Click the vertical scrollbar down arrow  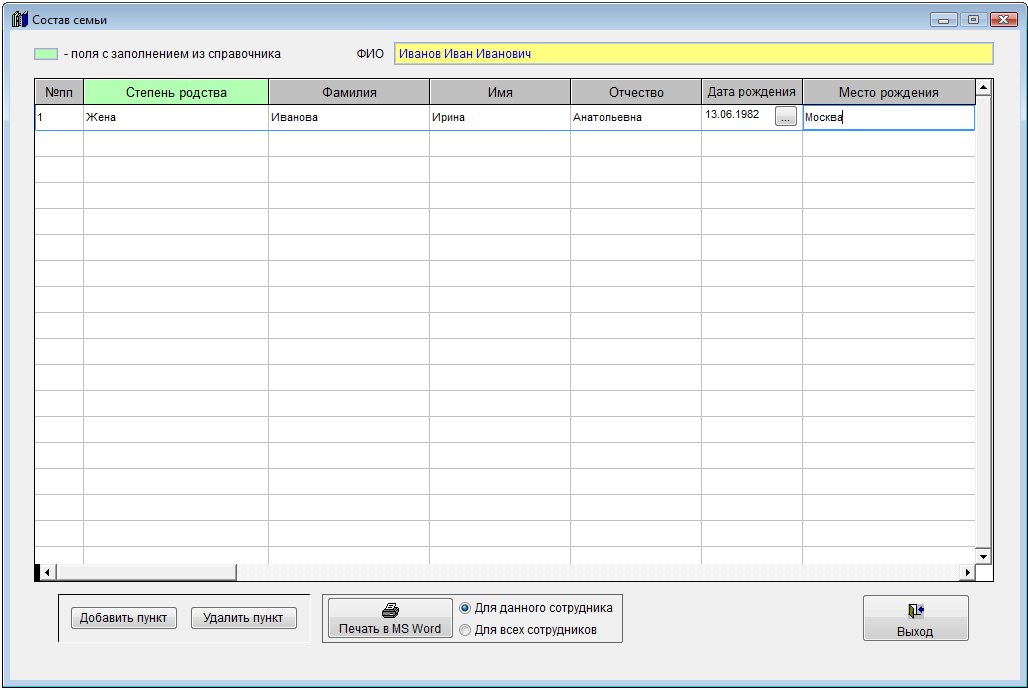983,556
